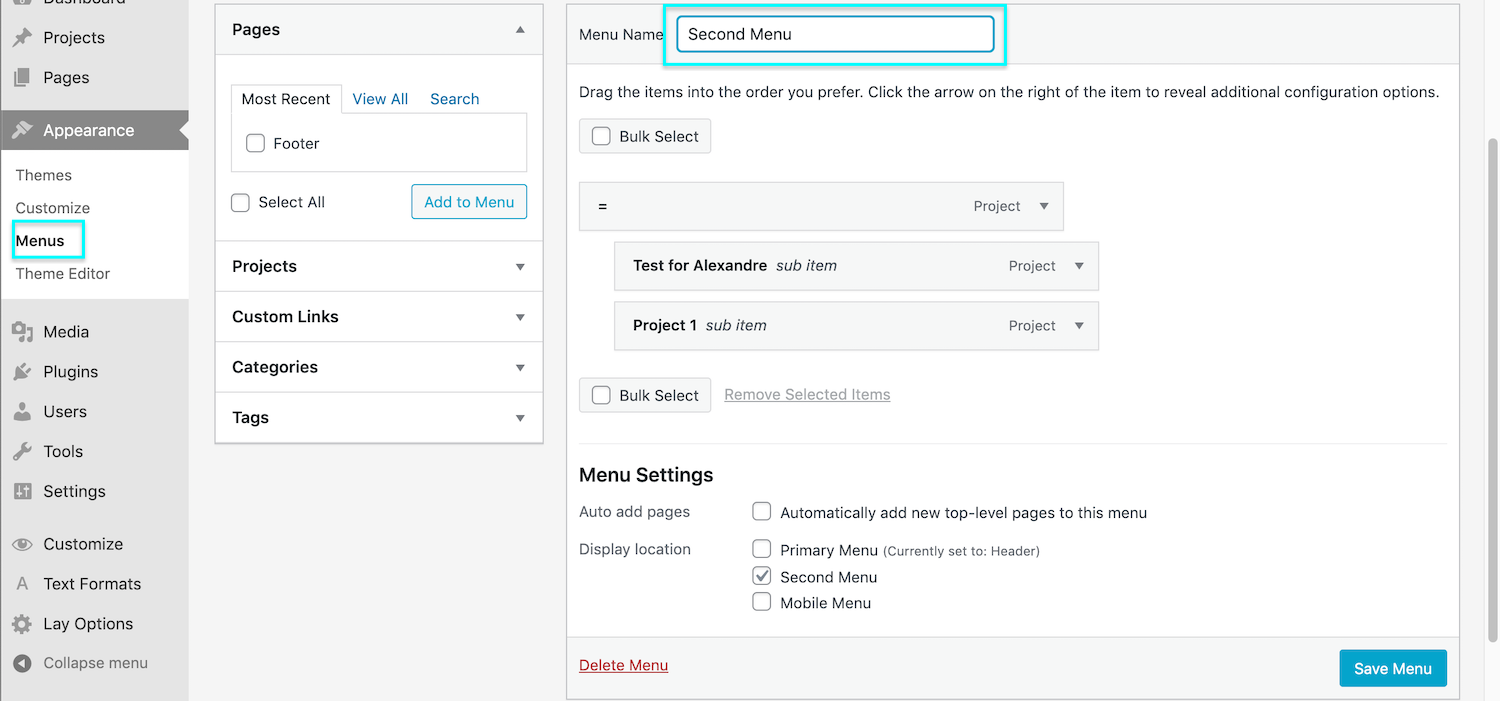Click the Collapse menu arrow icon
The height and width of the screenshot is (701, 1500).
pos(22,663)
